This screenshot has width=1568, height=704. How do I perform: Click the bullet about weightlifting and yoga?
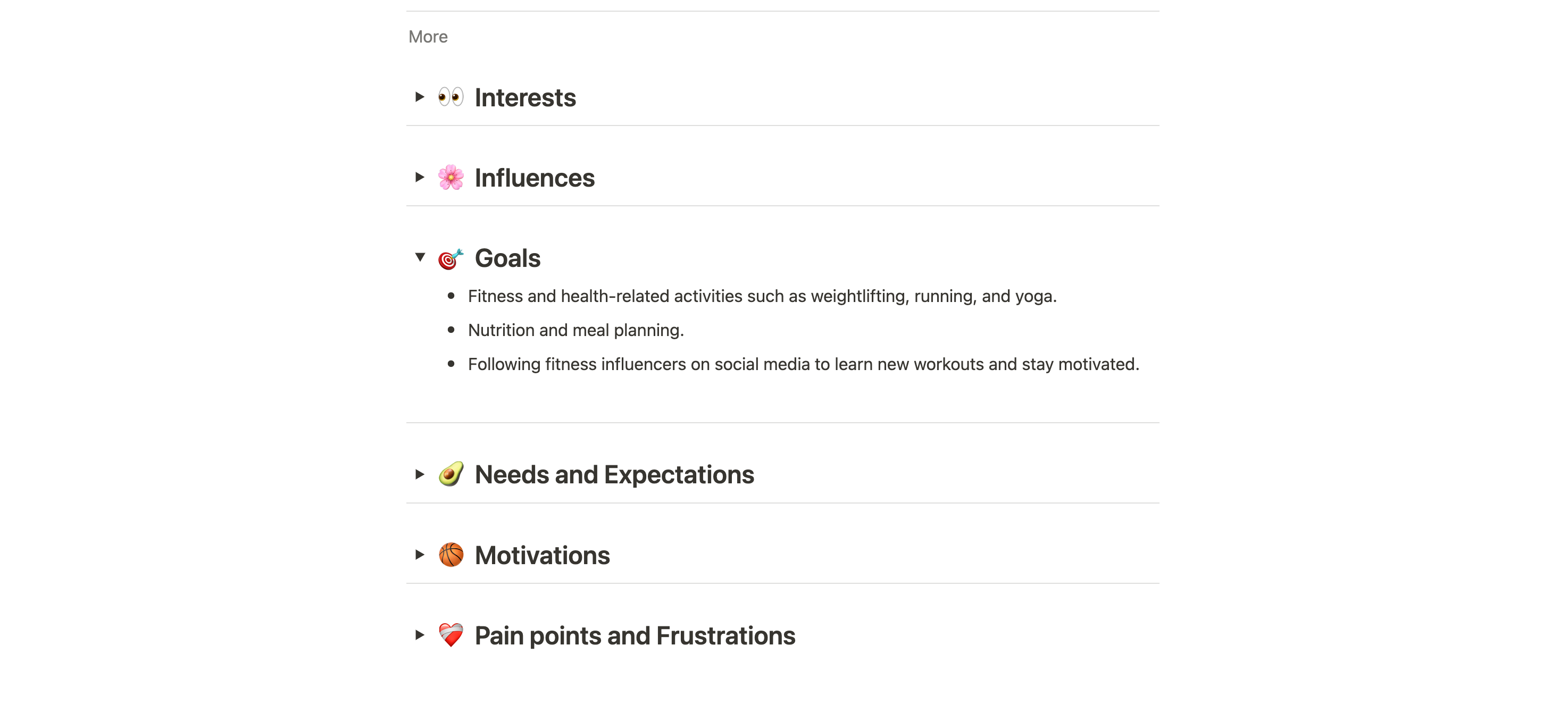[x=762, y=296]
